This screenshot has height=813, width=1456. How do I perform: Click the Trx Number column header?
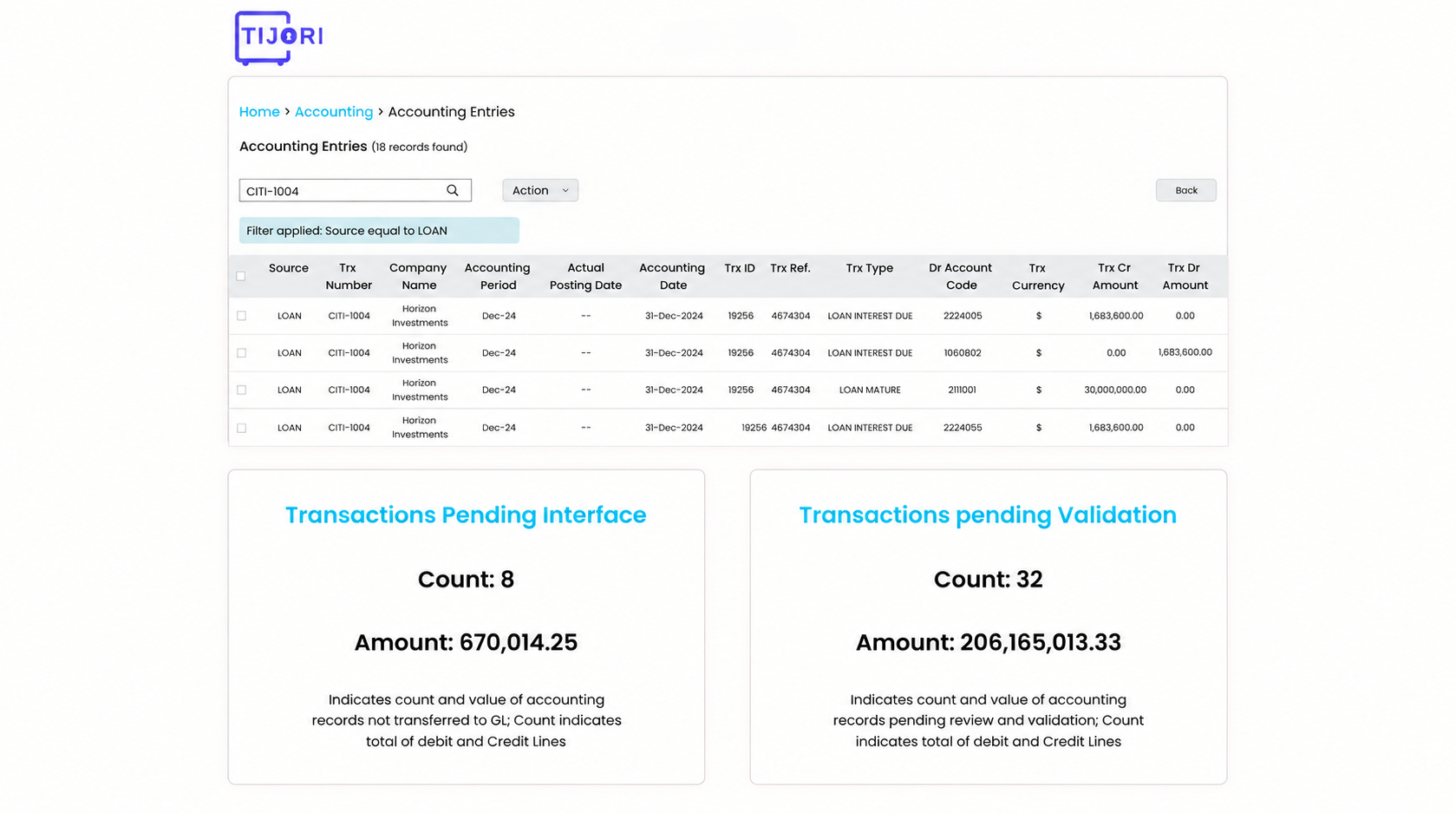349,276
